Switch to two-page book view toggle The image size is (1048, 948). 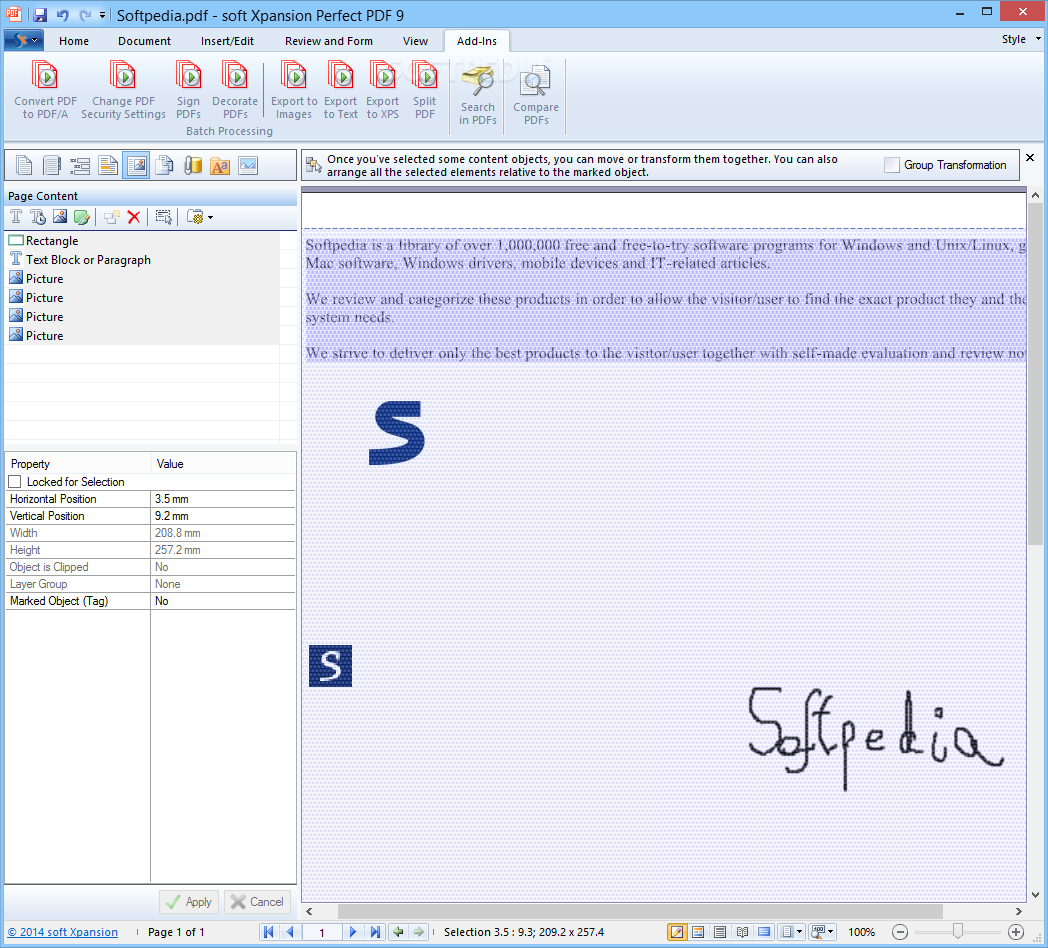(x=742, y=931)
